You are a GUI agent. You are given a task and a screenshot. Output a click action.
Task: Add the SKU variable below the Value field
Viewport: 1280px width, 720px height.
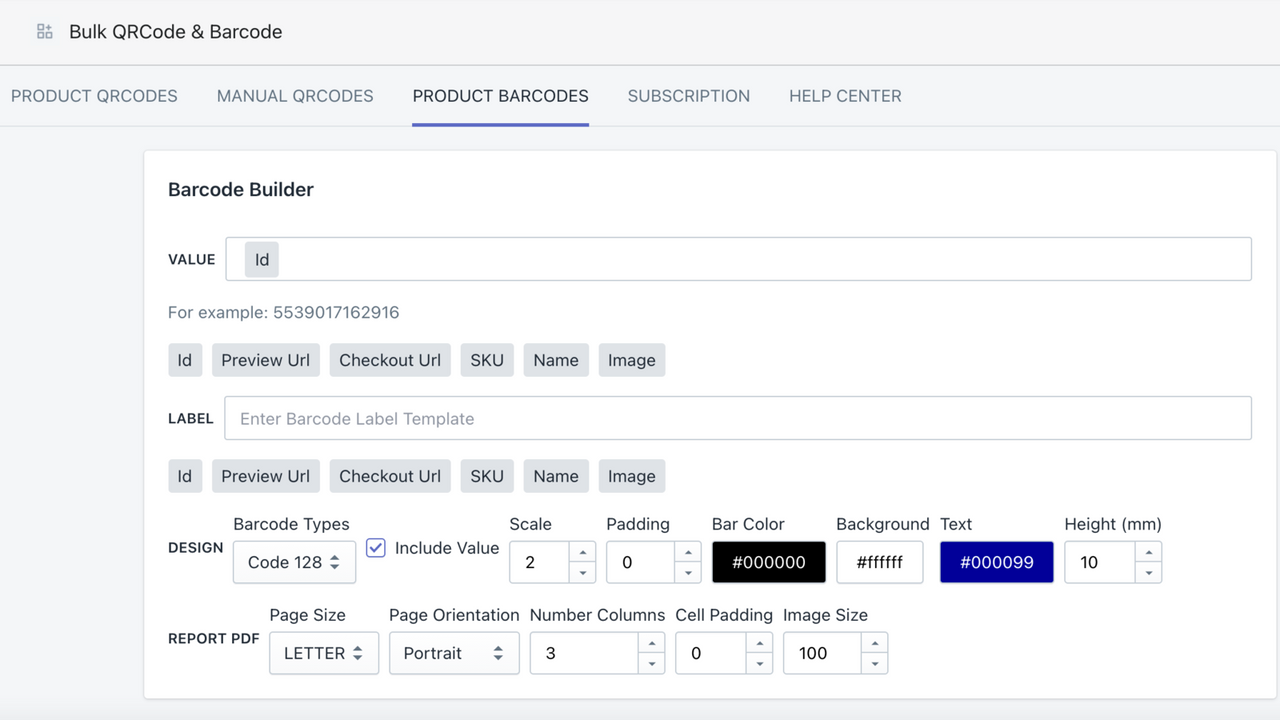click(487, 359)
